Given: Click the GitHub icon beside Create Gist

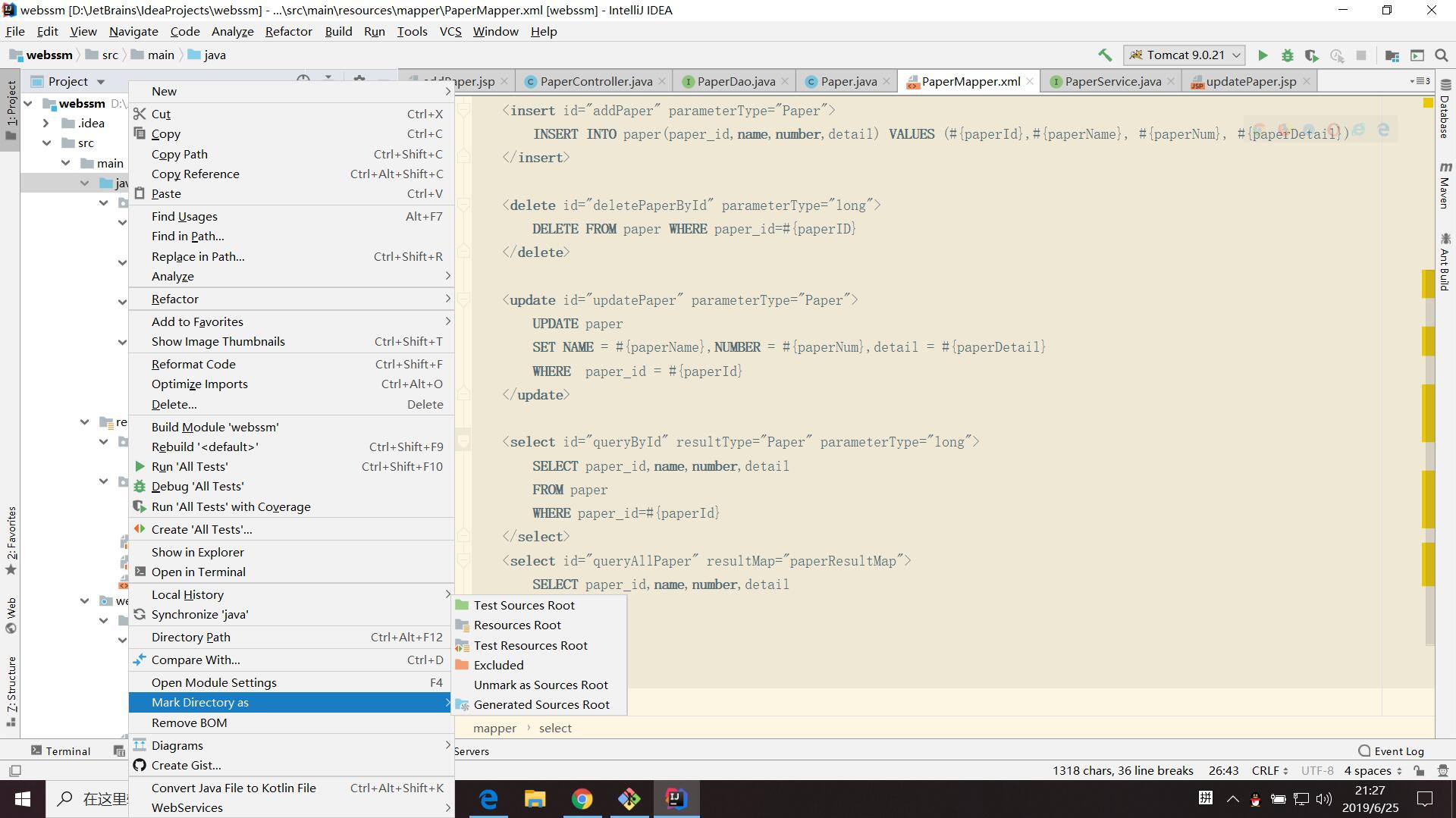Looking at the screenshot, I should click(x=140, y=765).
